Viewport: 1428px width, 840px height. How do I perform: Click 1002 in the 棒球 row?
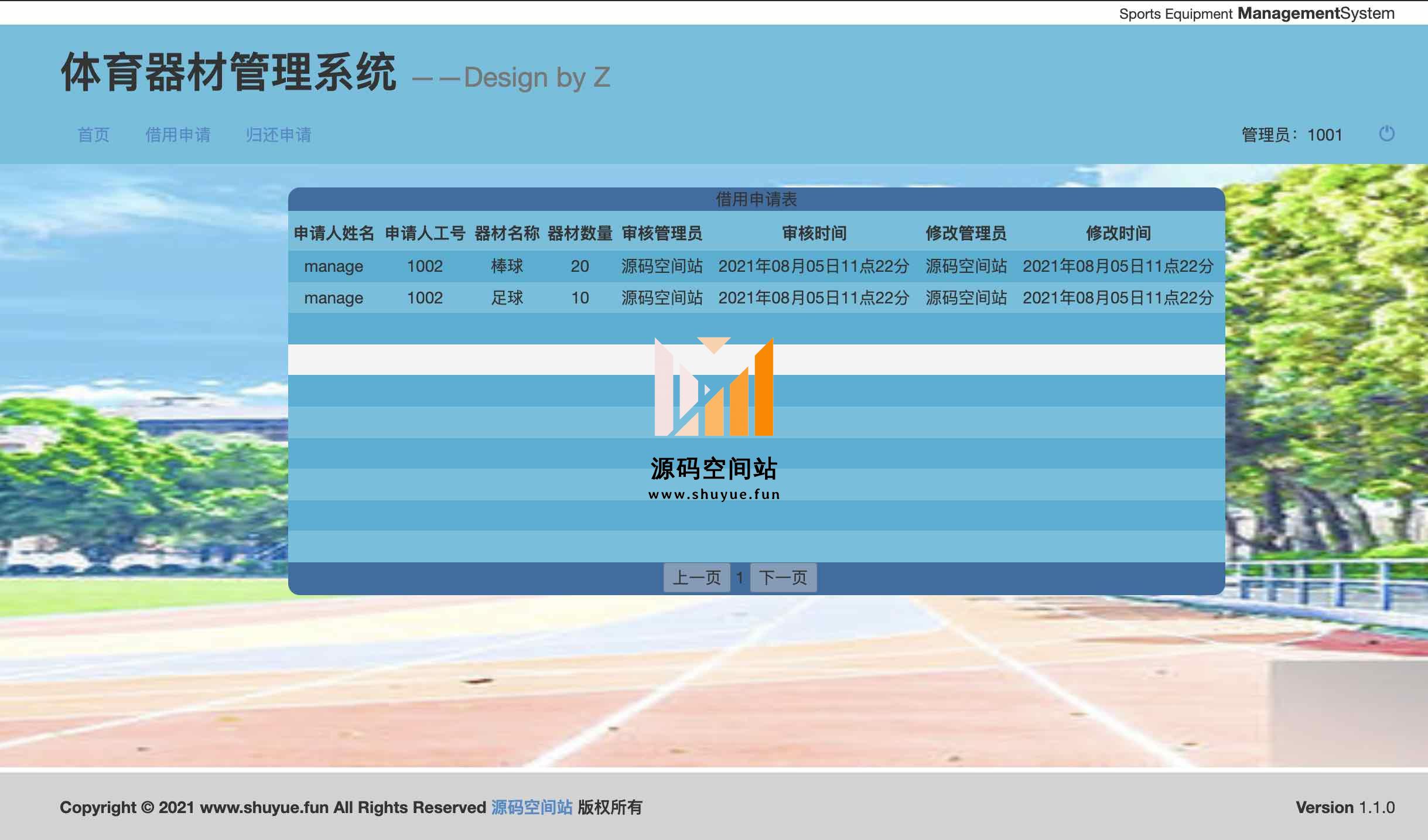pos(425,266)
